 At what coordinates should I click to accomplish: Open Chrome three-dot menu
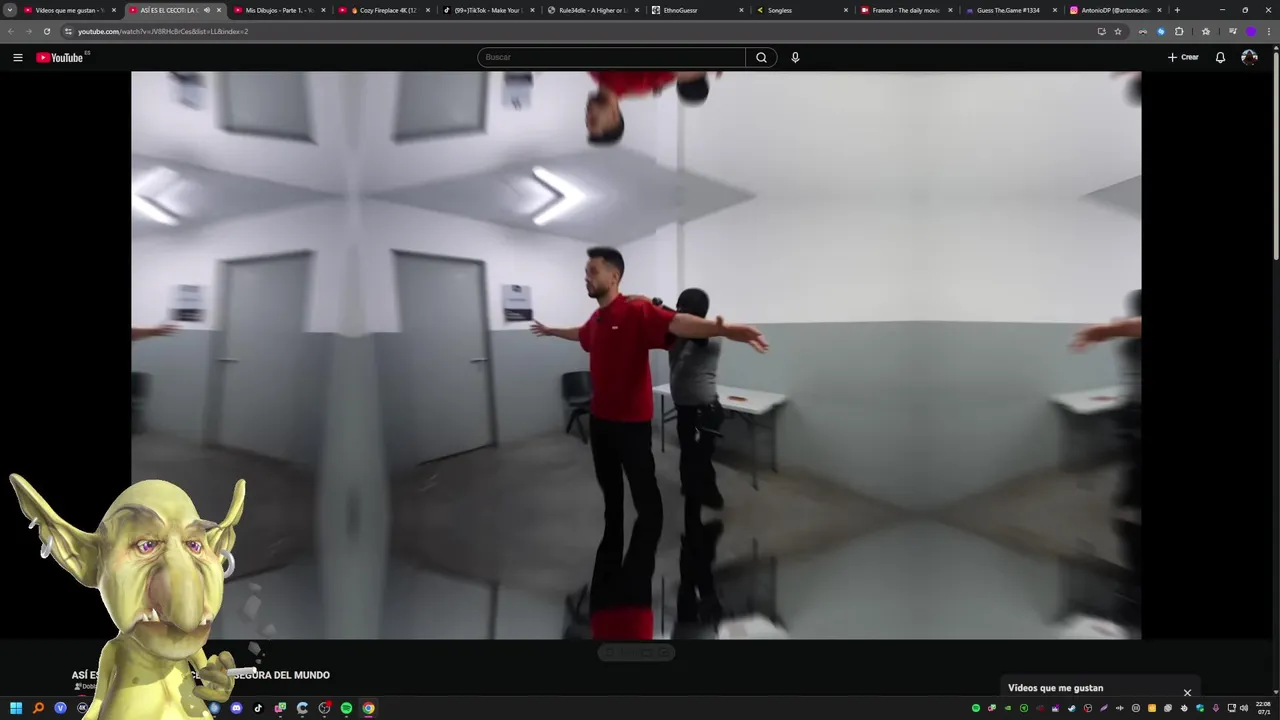click(x=1269, y=31)
